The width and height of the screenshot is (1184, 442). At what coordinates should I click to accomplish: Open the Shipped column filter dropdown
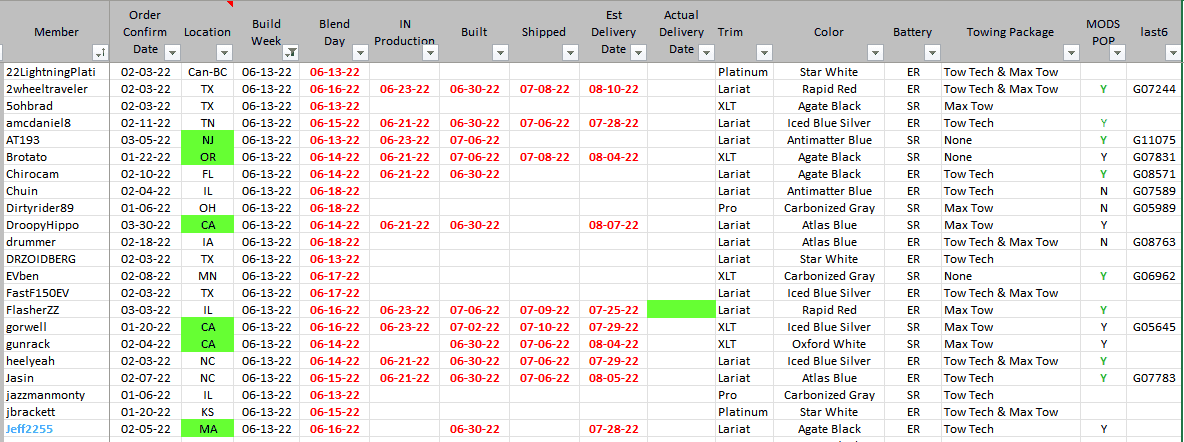[x=568, y=52]
